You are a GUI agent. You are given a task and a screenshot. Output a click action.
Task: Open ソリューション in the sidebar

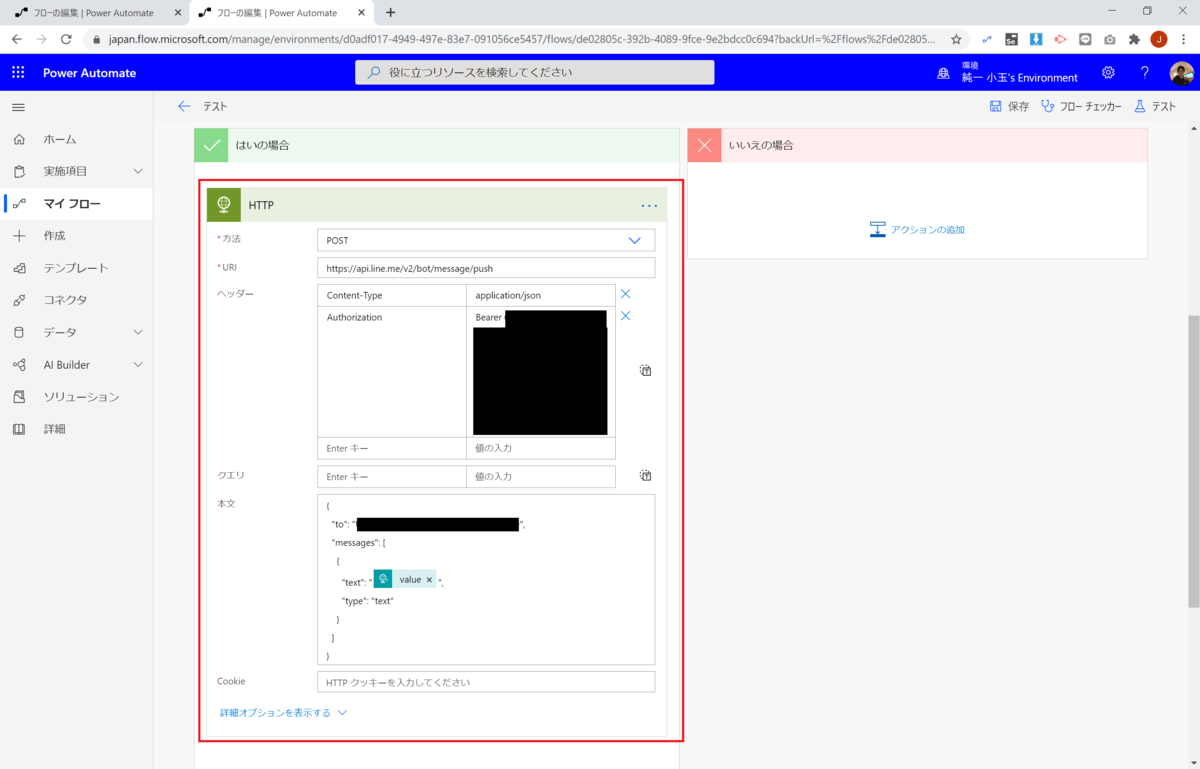coord(77,397)
